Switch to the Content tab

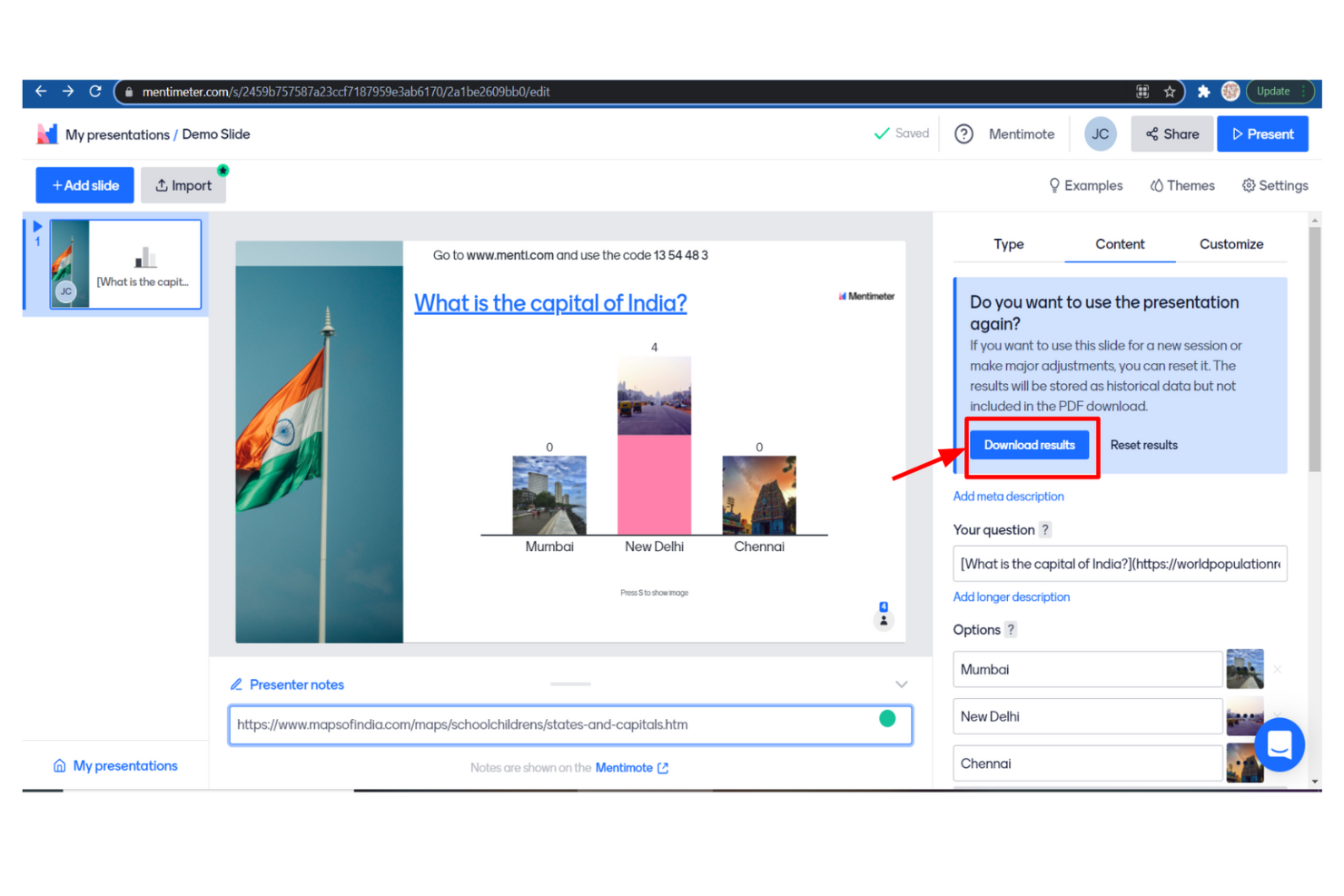(x=1120, y=244)
